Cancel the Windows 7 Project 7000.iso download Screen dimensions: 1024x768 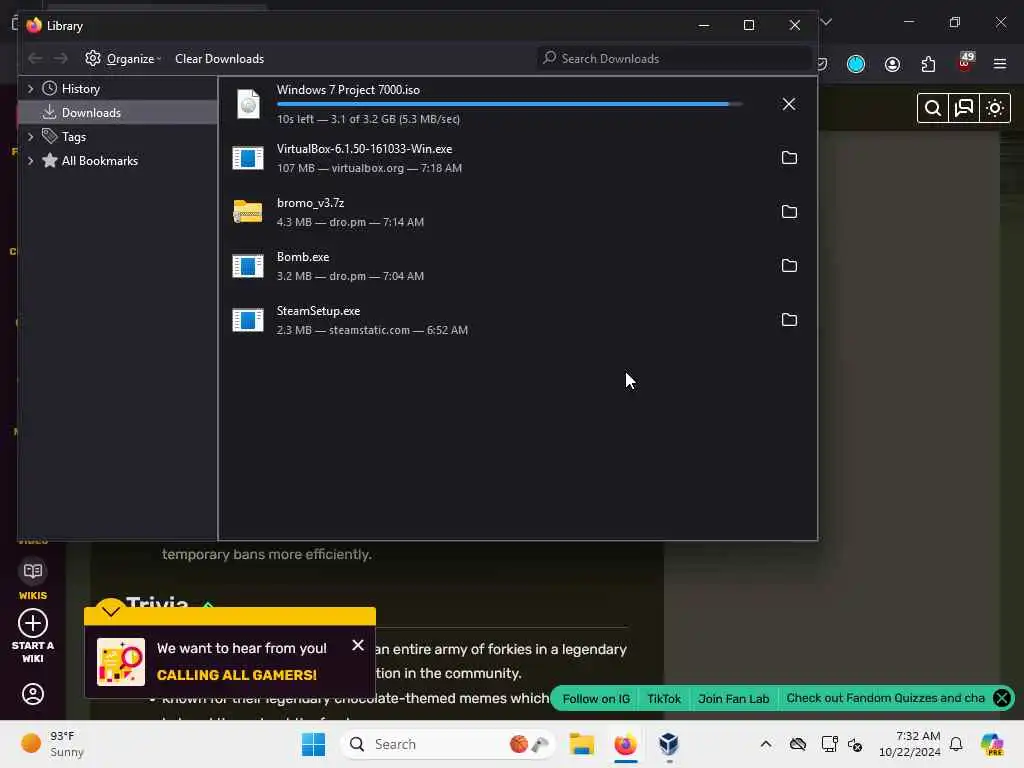(x=788, y=104)
